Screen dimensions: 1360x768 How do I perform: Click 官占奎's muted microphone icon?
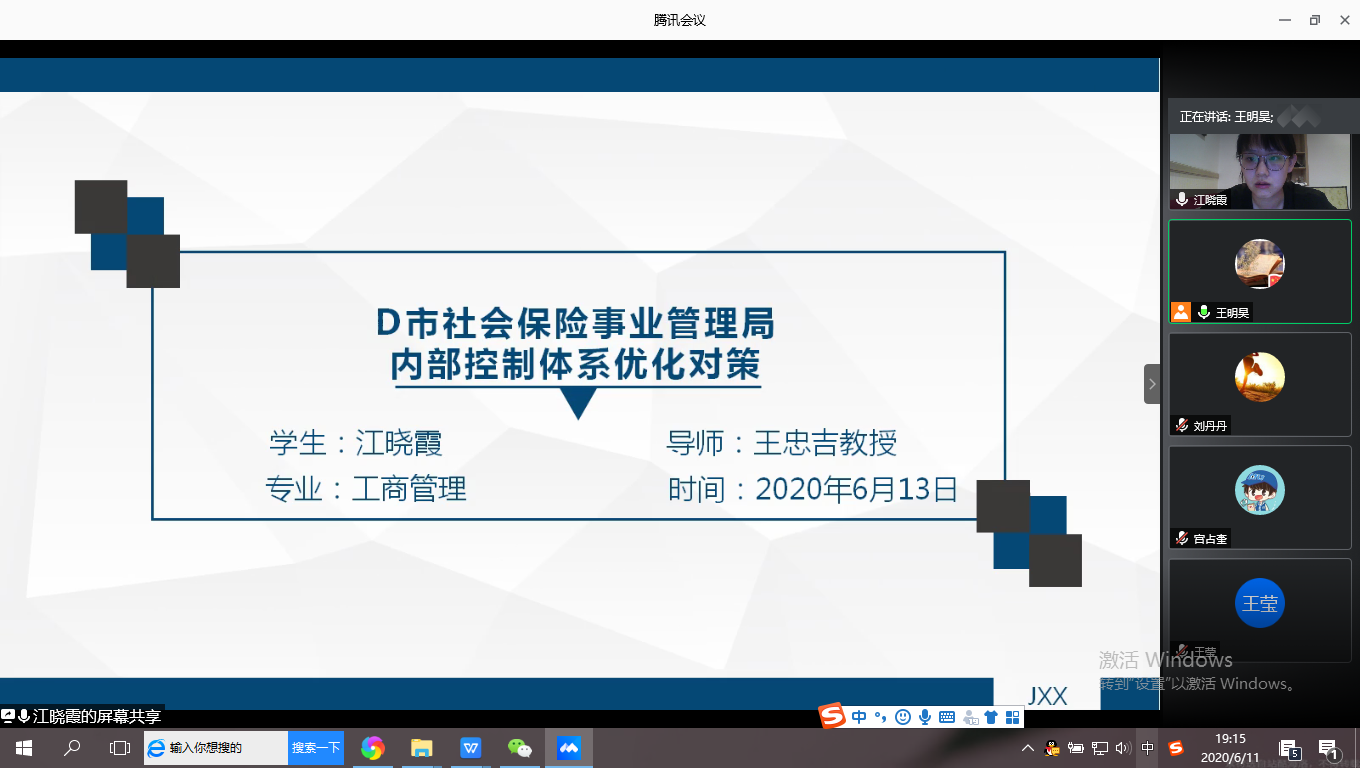(x=1182, y=538)
